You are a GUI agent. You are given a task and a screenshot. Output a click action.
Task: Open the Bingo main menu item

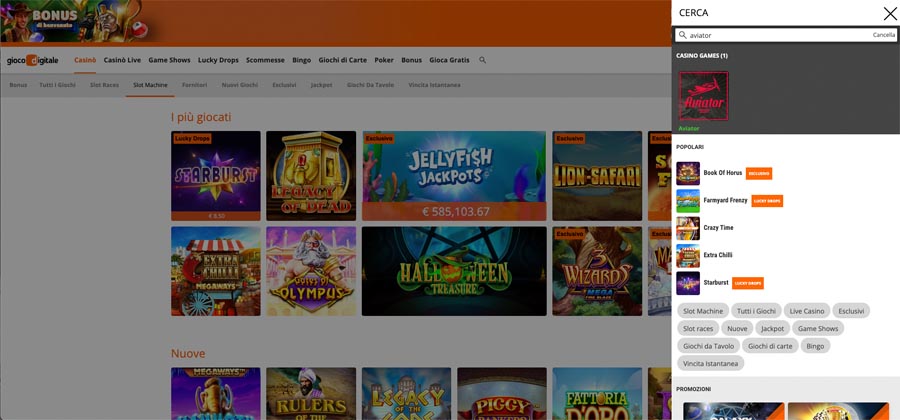(301, 60)
